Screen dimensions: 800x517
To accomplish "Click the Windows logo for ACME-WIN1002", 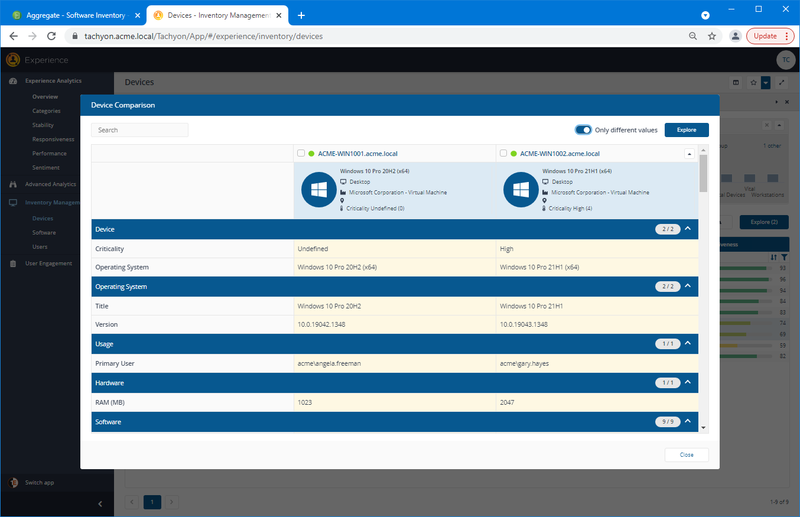I will 521,190.
